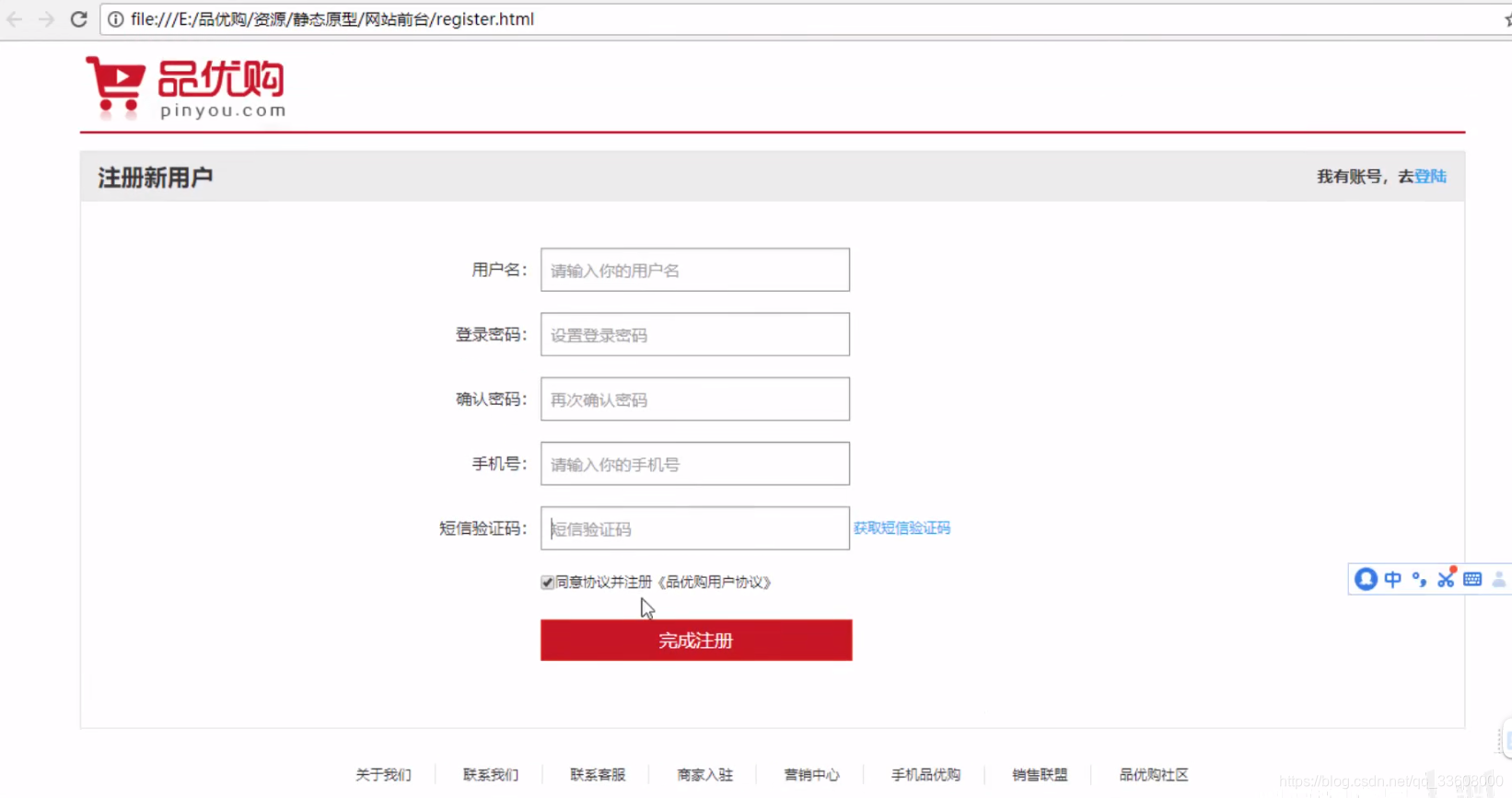
Task: Open 关于我们 footer link
Action: (x=383, y=775)
